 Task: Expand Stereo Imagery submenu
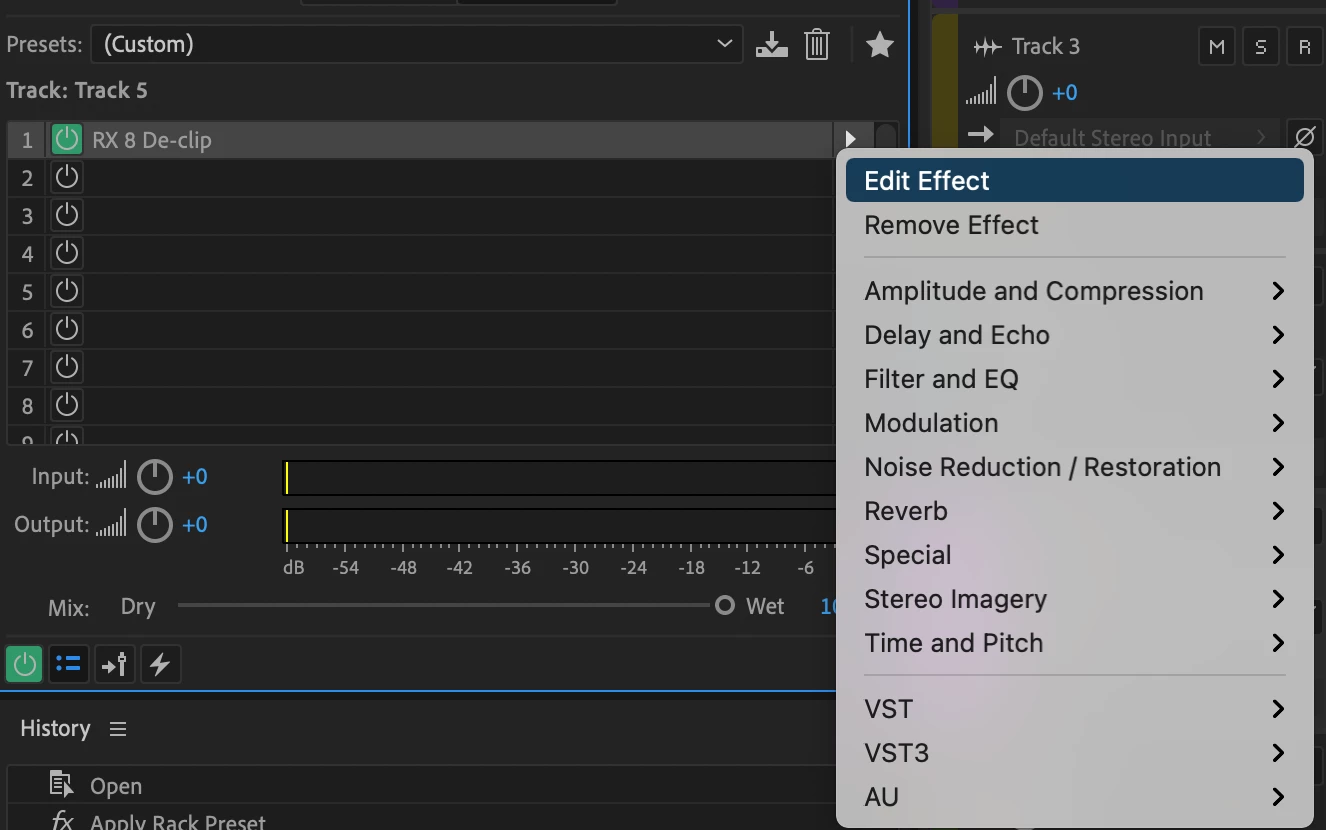[x=1075, y=599]
